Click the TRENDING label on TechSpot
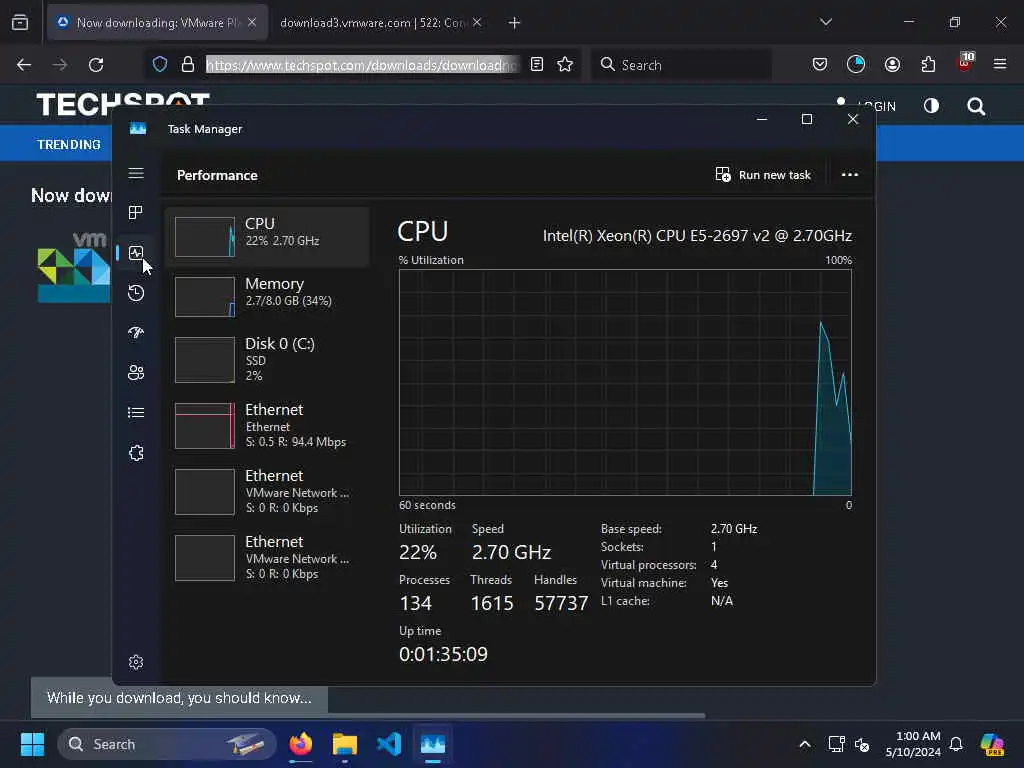The width and height of the screenshot is (1024, 768). [69, 144]
